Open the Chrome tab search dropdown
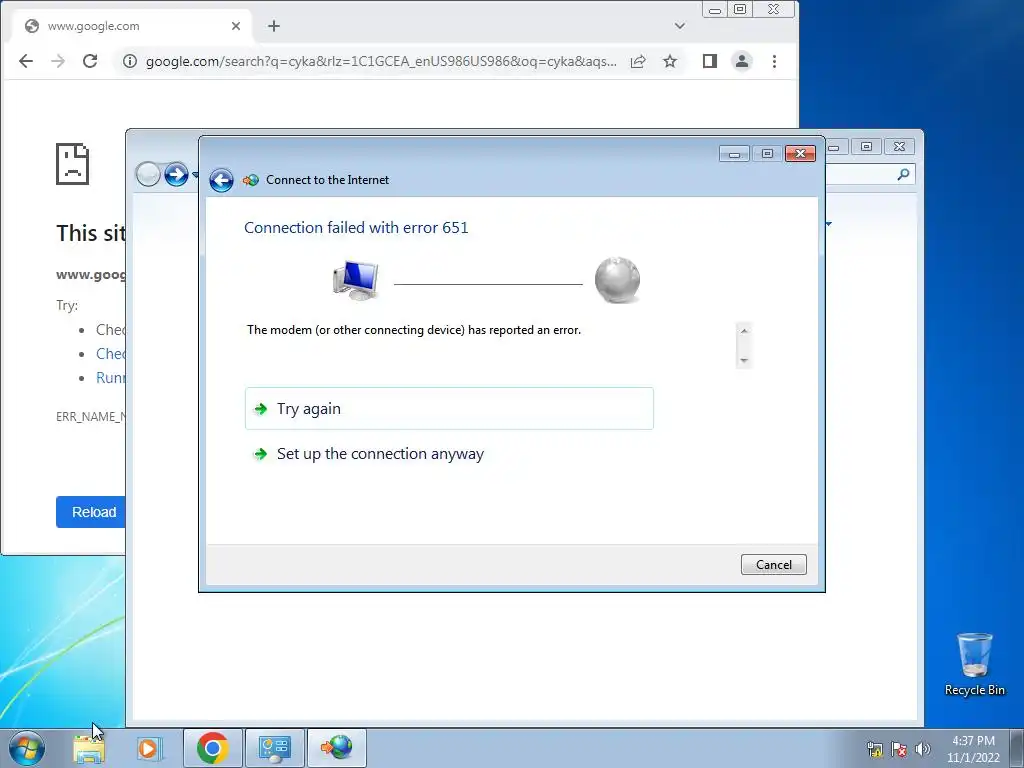Screen dimensions: 1024x768 [x=680, y=26]
